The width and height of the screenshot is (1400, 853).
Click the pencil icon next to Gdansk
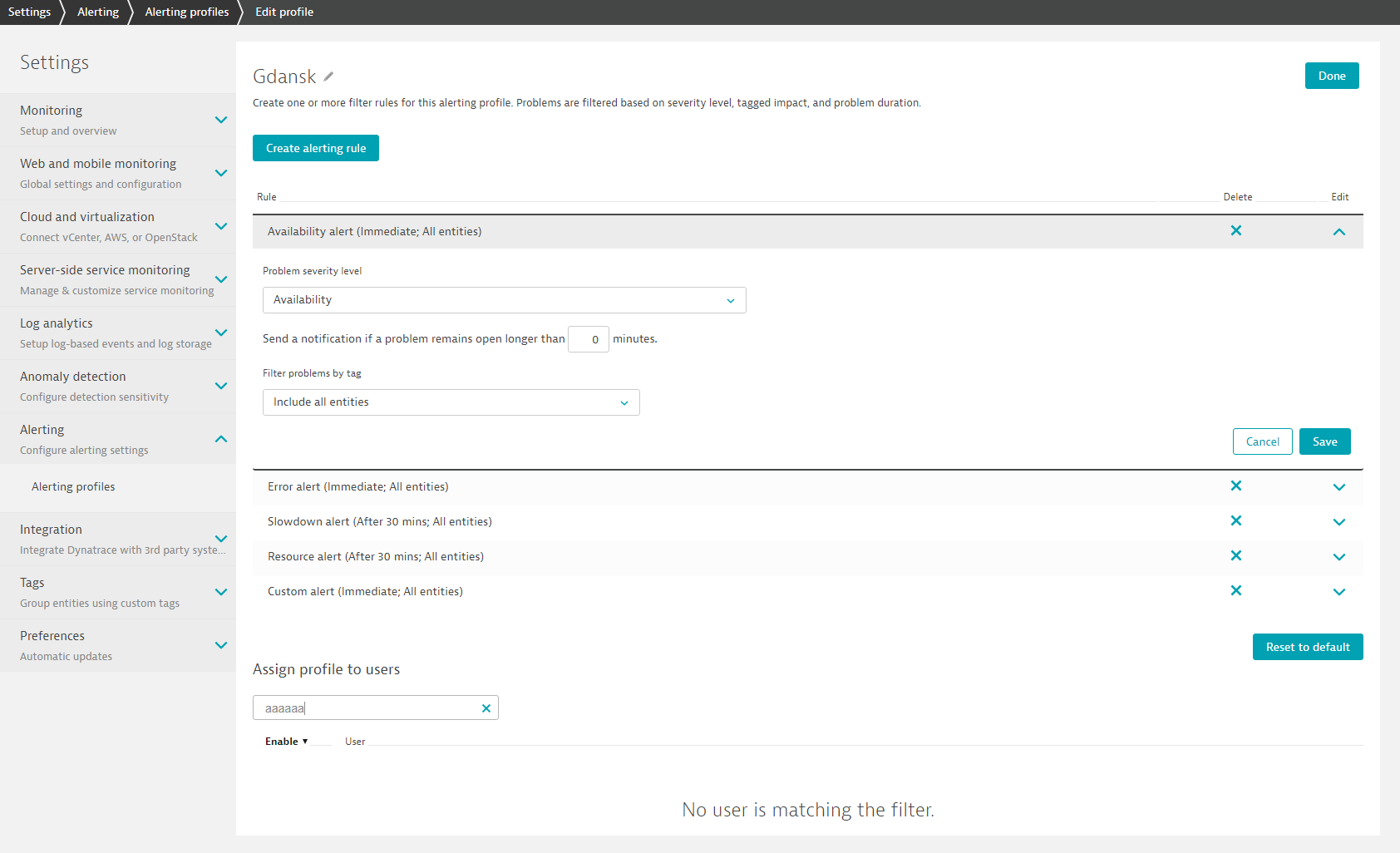tap(329, 76)
